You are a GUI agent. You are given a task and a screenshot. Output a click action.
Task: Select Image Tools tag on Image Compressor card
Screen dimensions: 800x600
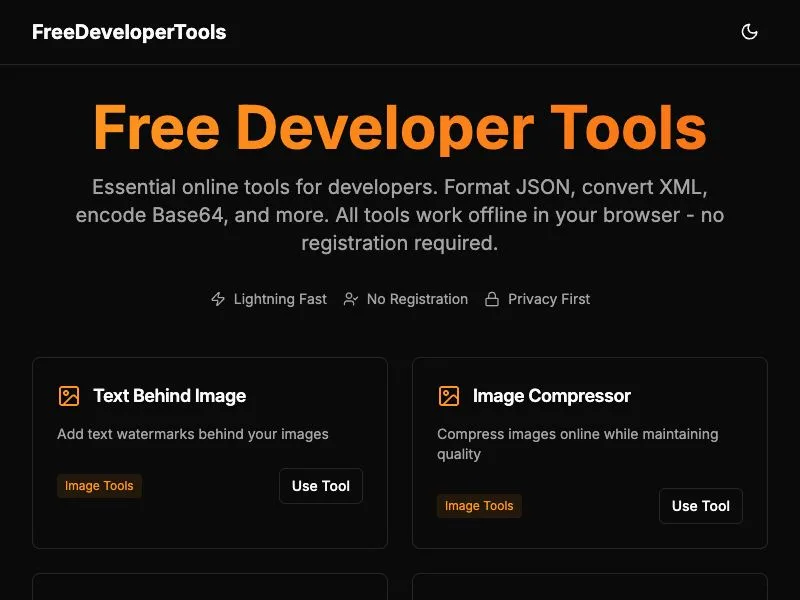479,506
